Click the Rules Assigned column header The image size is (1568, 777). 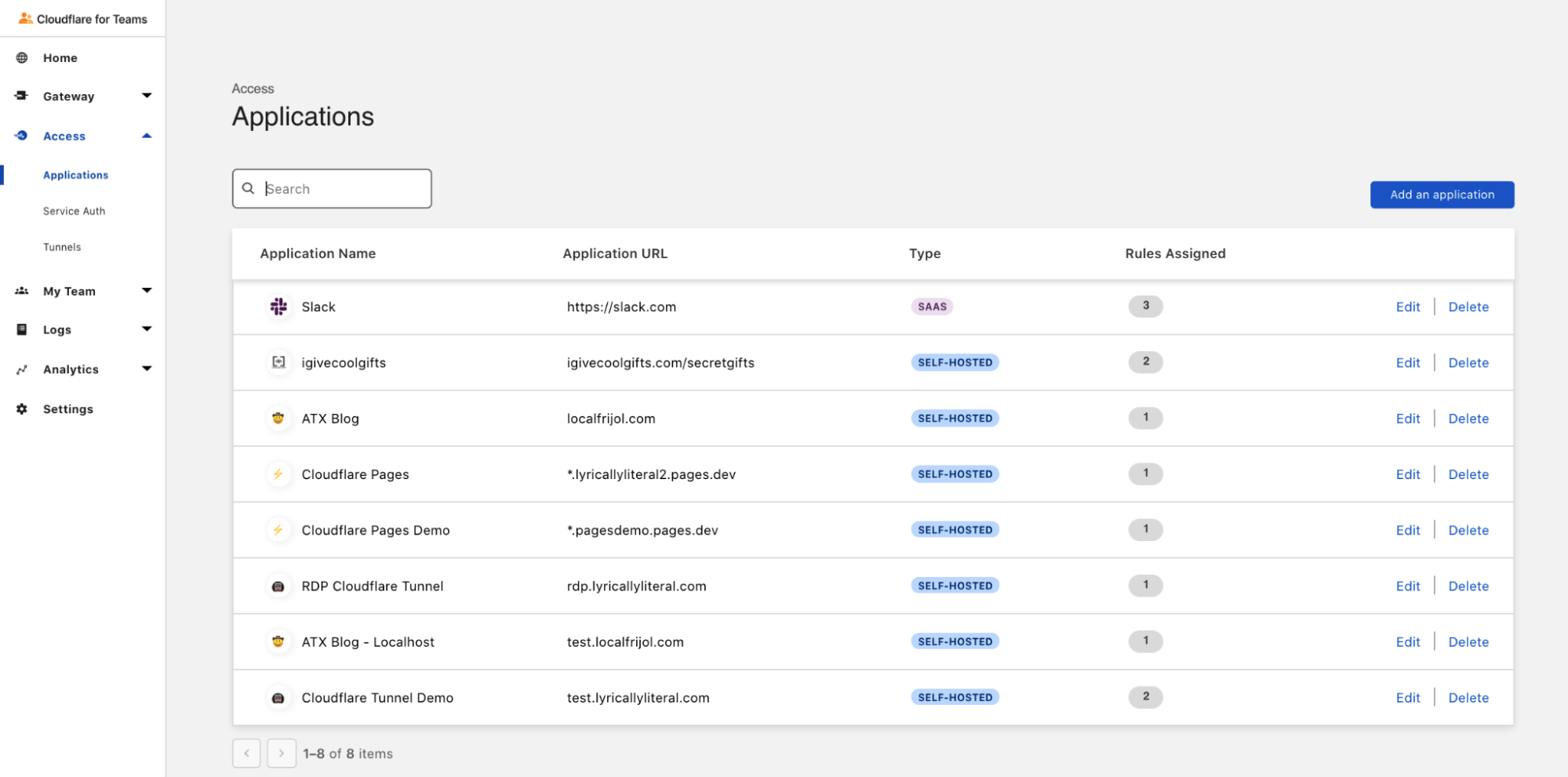pyautogui.click(x=1175, y=253)
